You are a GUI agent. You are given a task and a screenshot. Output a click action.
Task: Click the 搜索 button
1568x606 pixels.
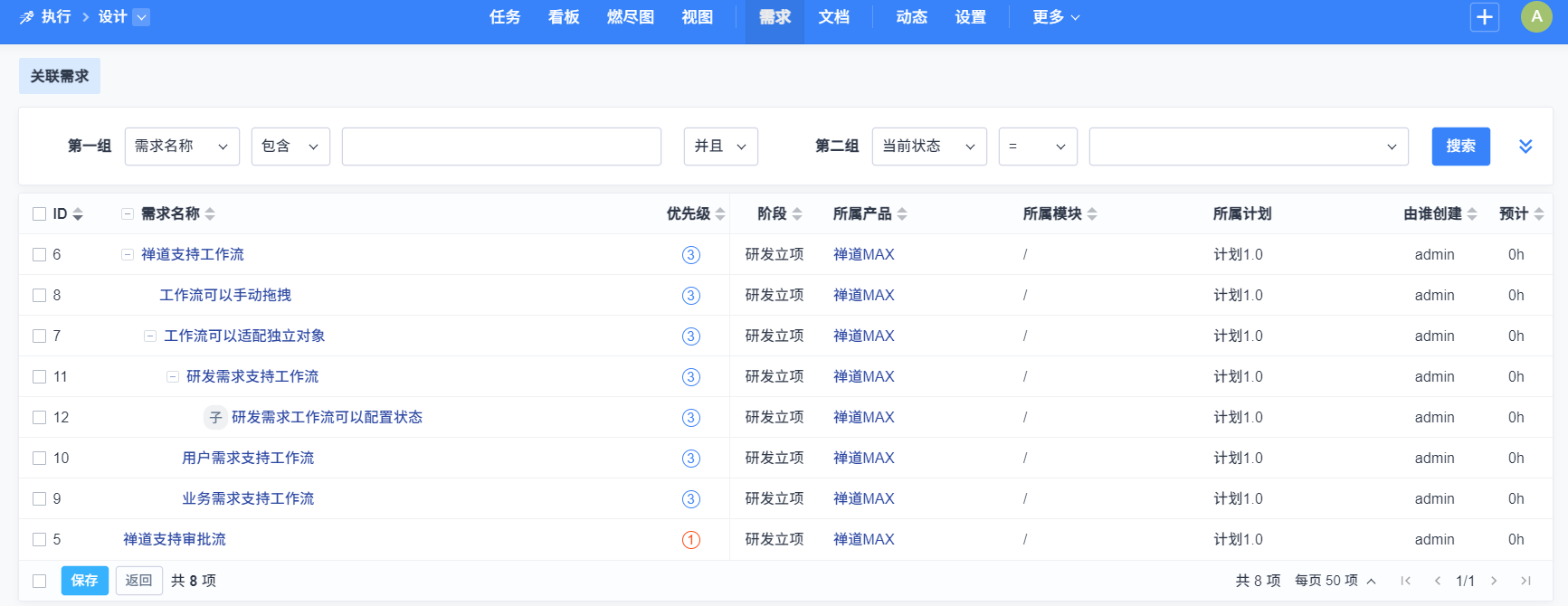1459,147
